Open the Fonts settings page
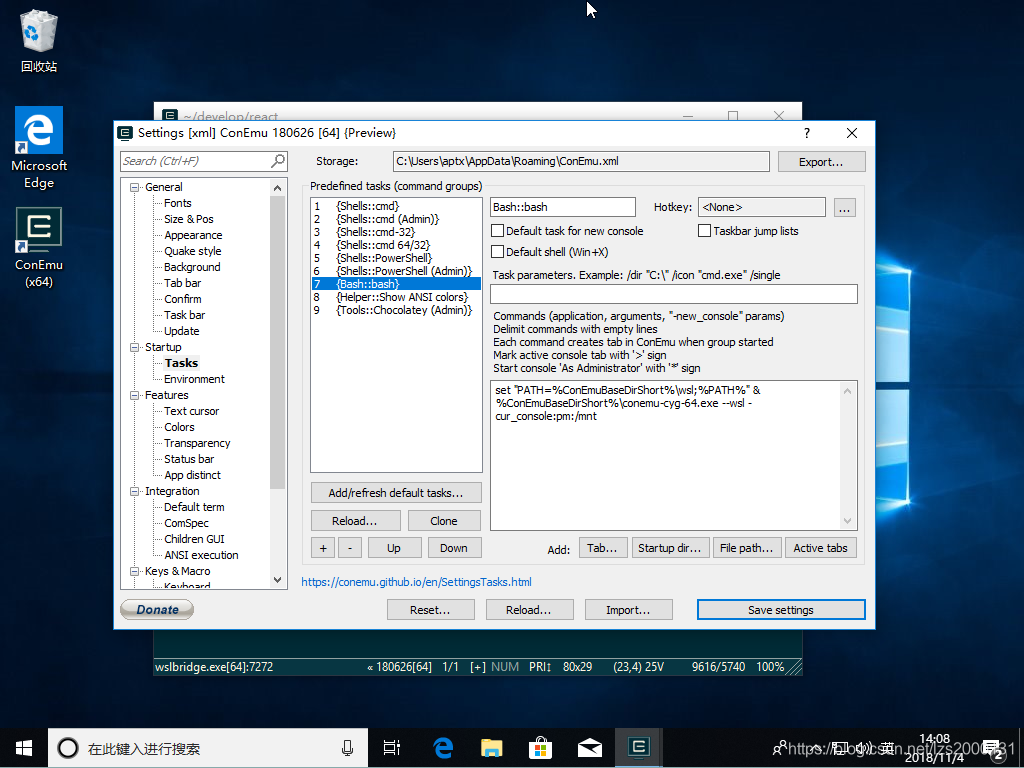This screenshot has height=768, width=1024. tap(178, 203)
